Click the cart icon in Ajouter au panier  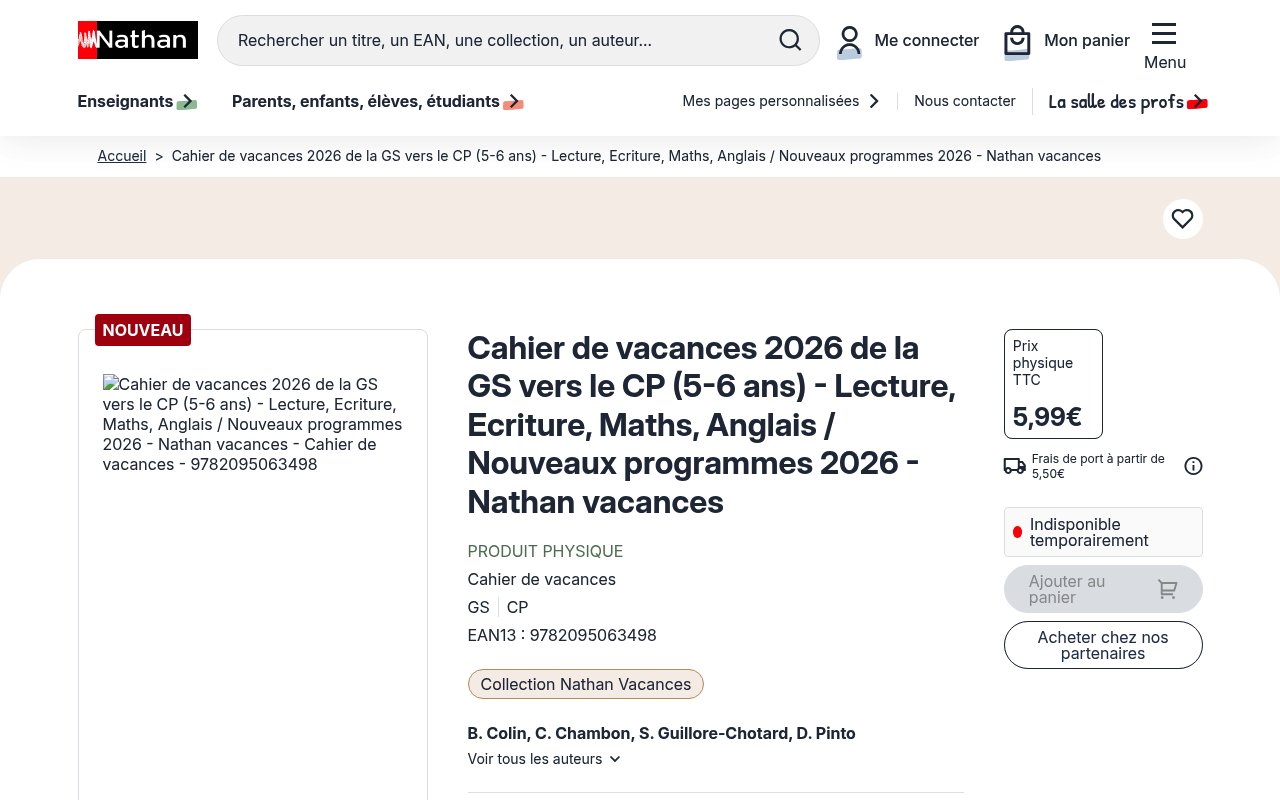[x=1167, y=589]
